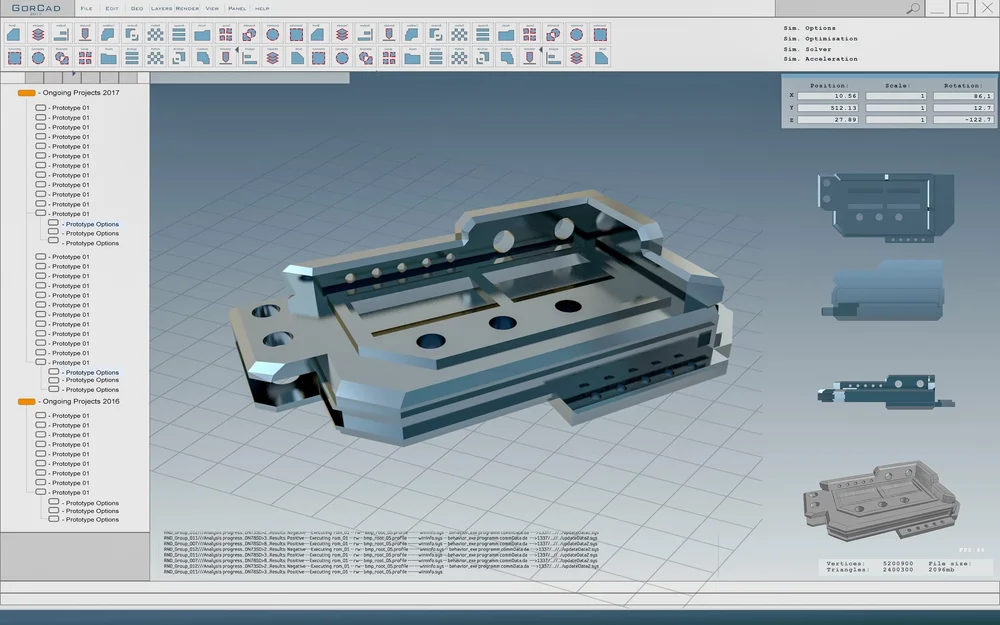
Task: Click the dashed-circle Geometry tool icon
Action: pyautogui.click(x=37, y=57)
